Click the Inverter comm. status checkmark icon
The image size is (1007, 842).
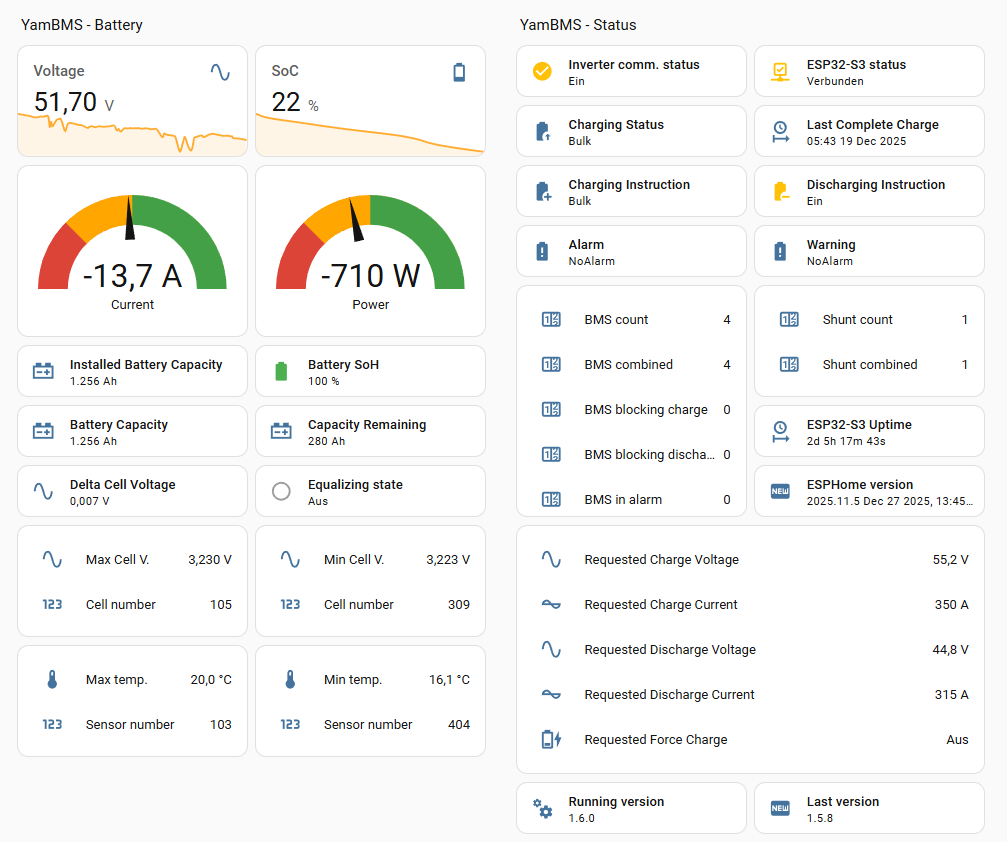[x=542, y=72]
